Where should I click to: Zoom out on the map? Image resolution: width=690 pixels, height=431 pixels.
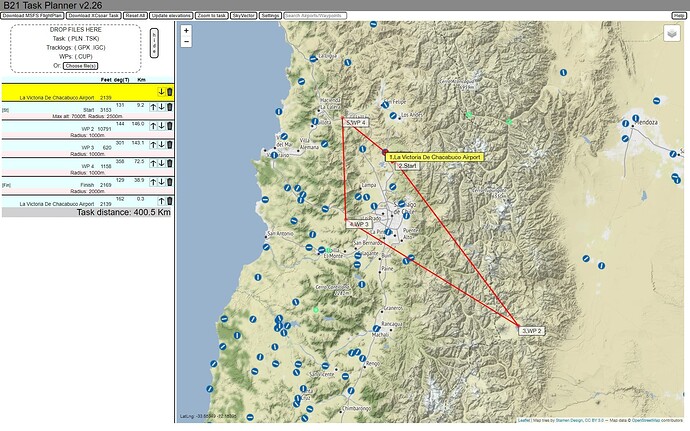tap(186, 41)
